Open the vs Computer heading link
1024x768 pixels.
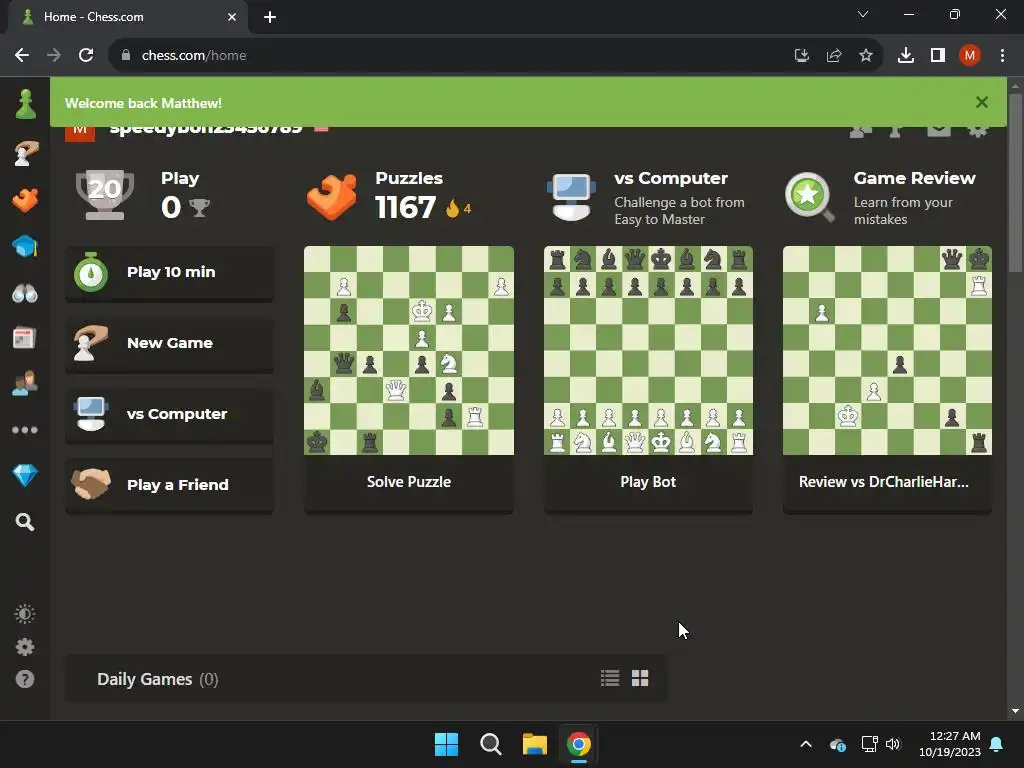click(x=671, y=178)
